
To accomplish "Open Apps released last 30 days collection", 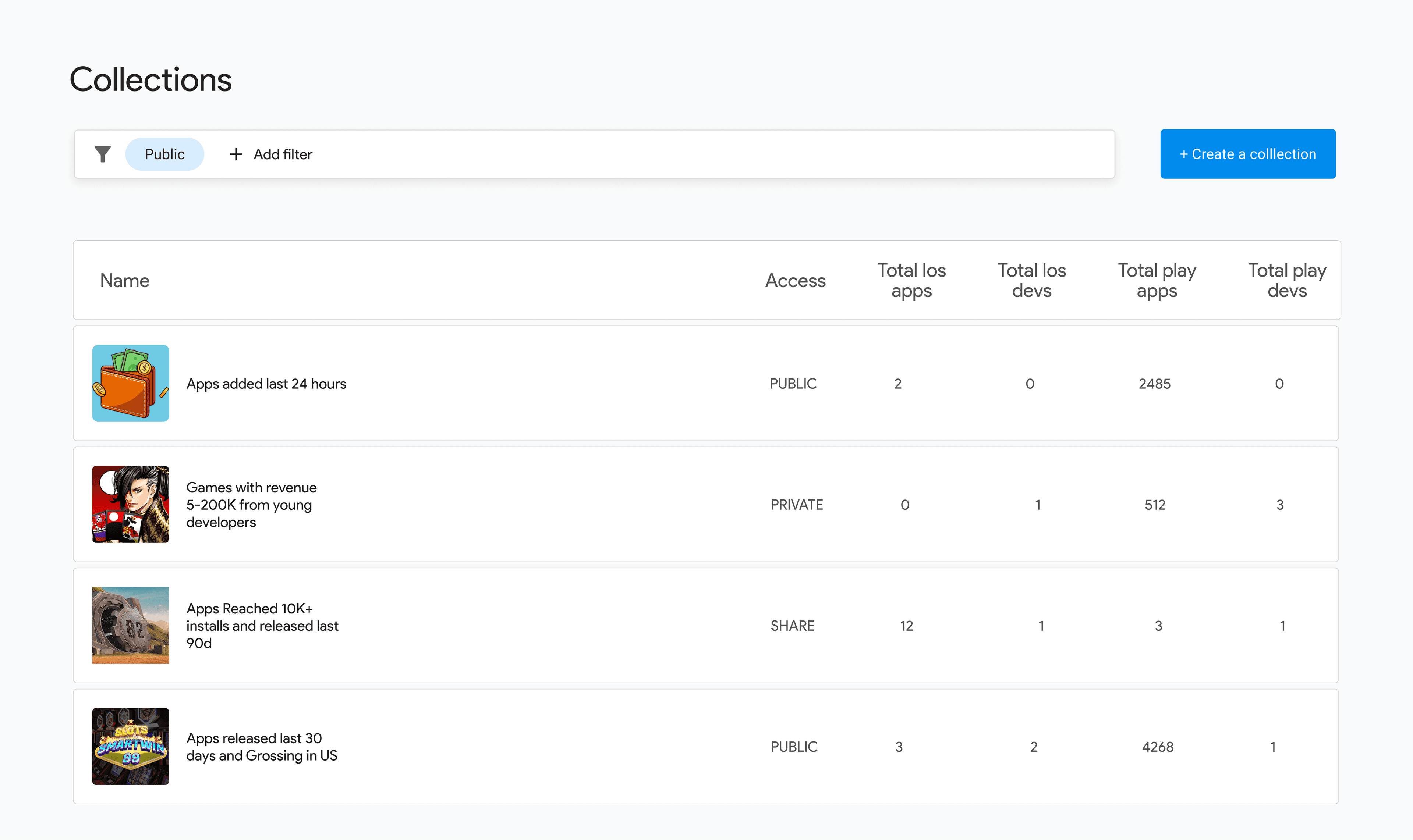I will [x=262, y=747].
